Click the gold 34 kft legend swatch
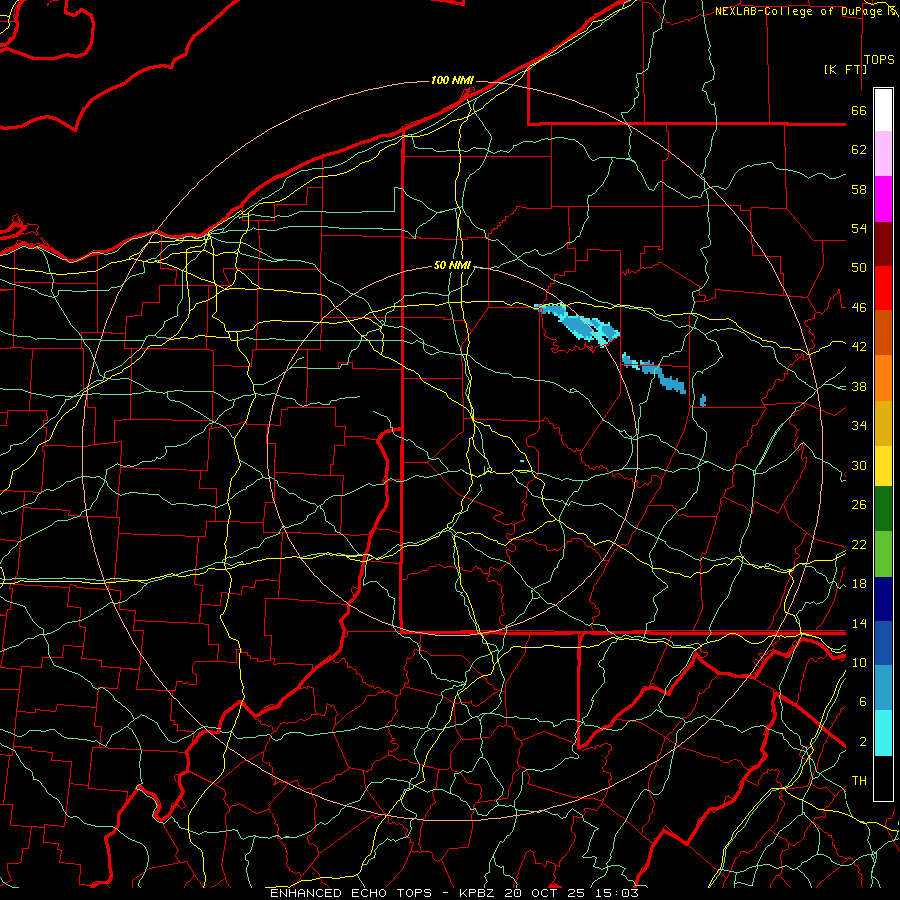Screen dimensions: 900x900 coord(883,422)
